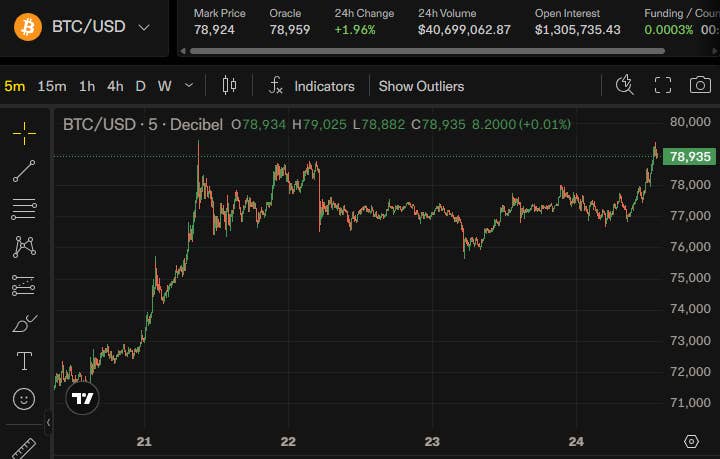The width and height of the screenshot is (720, 459).
Task: Open the candlestick chart type selector
Action: (229, 85)
